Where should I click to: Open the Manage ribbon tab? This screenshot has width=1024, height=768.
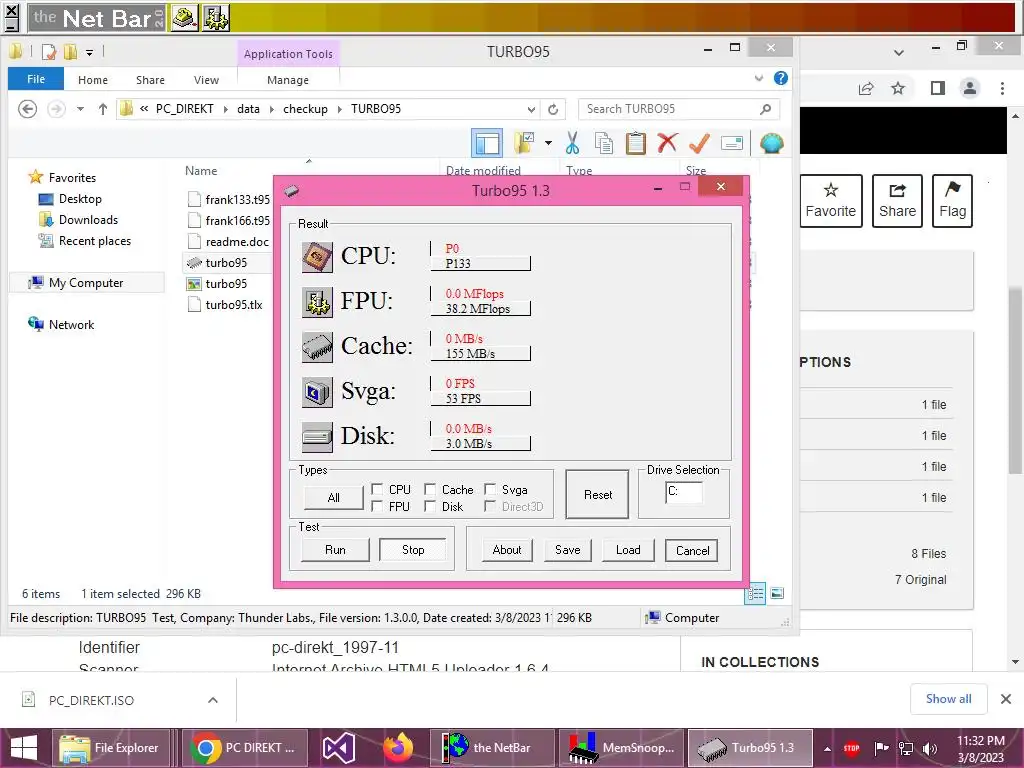tap(288, 80)
